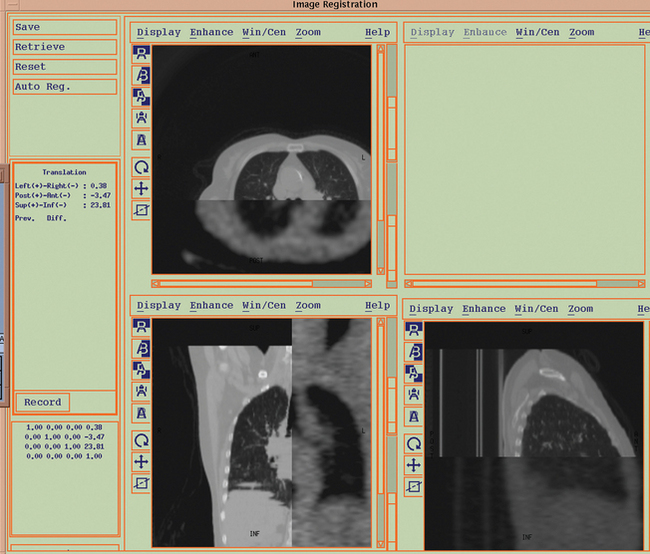The height and width of the screenshot is (554, 650).
Task: Toggle the 'A' overlay icon in axial panel
Action: click(141, 140)
